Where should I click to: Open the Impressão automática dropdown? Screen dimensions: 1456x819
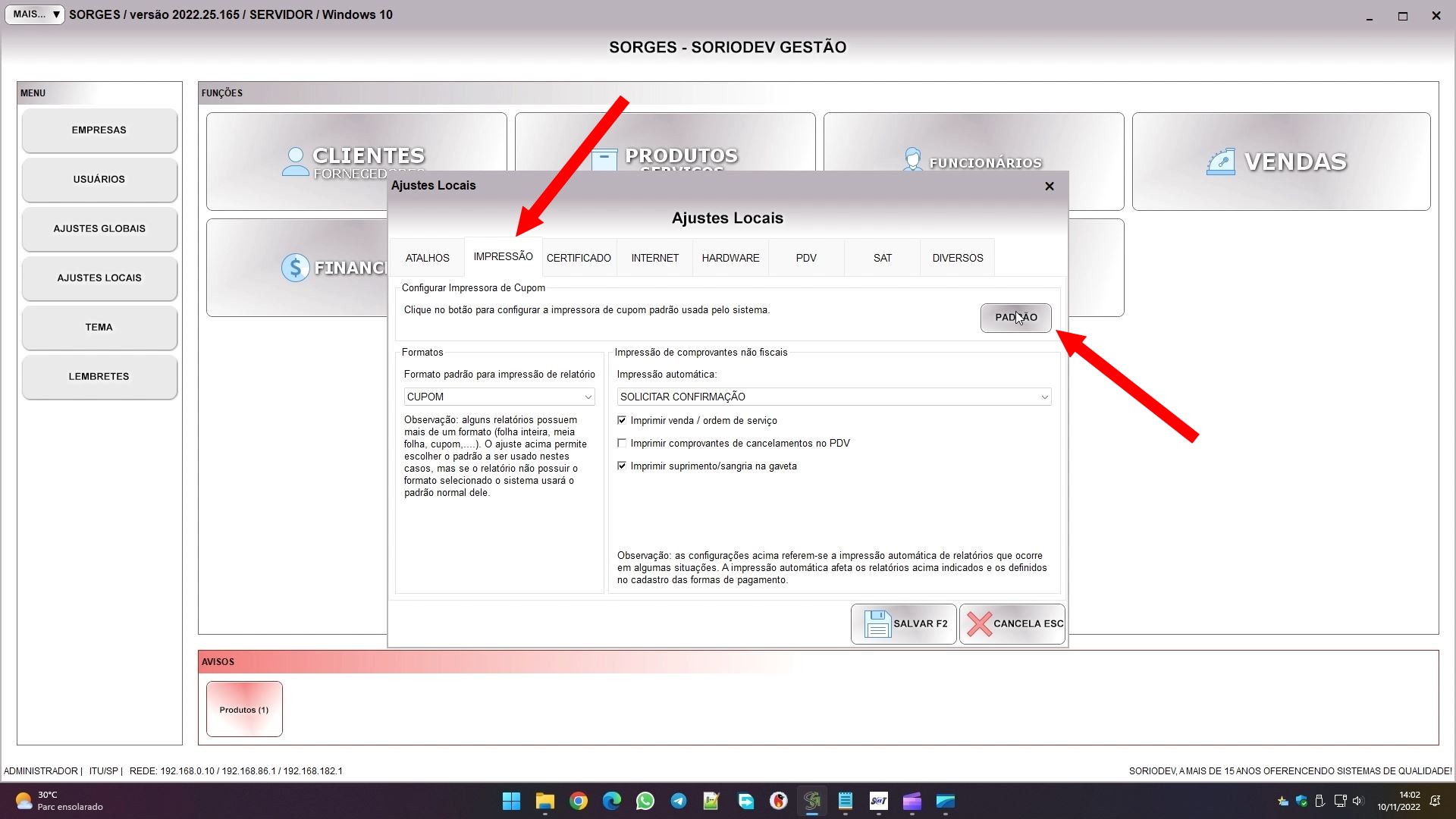pos(1044,397)
